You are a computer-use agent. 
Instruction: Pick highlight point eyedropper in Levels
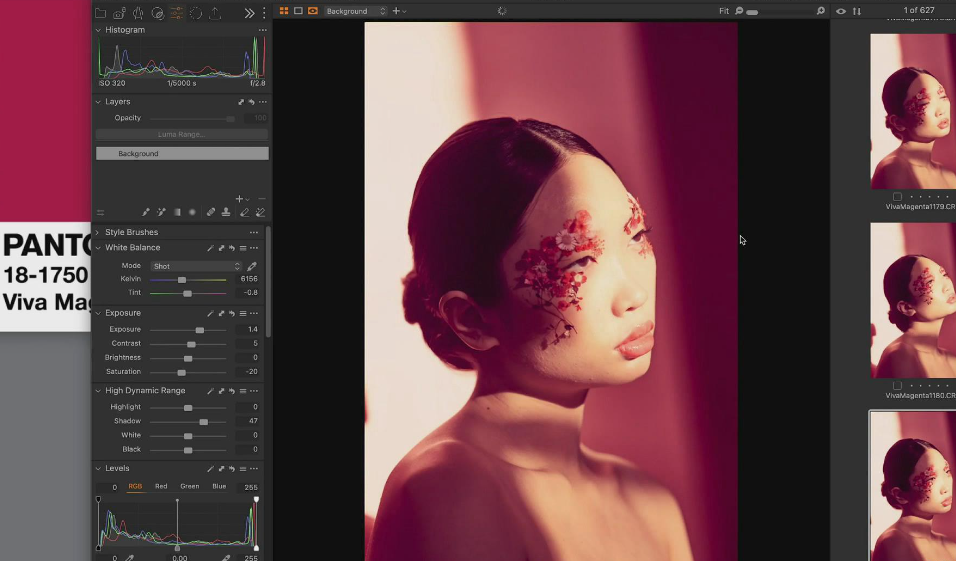(x=226, y=557)
